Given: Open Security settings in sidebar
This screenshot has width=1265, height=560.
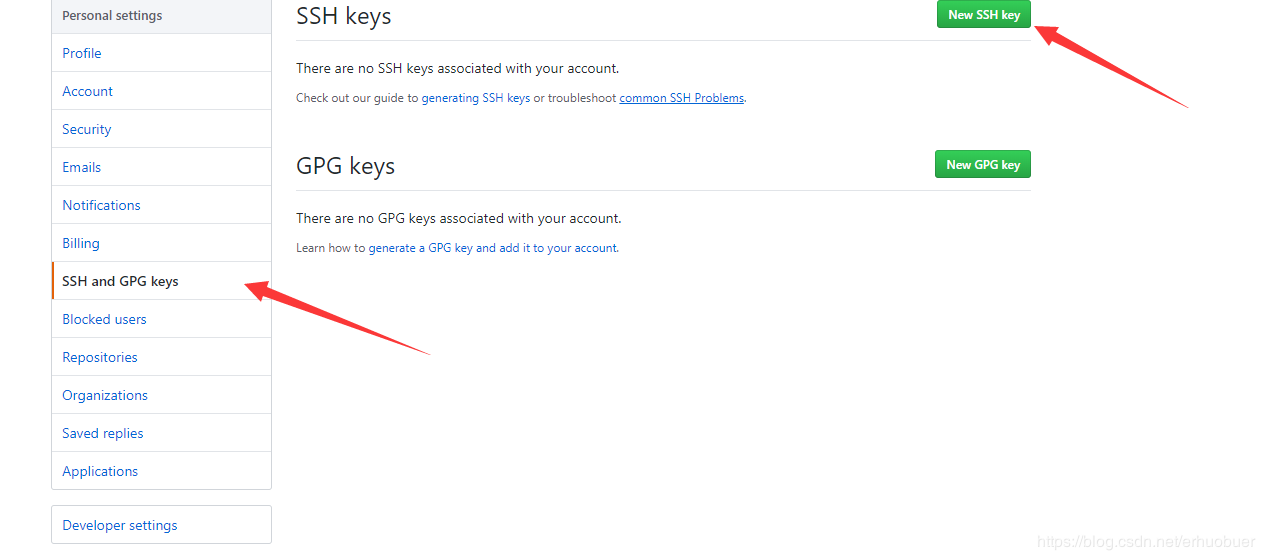Looking at the screenshot, I should pos(87,129).
